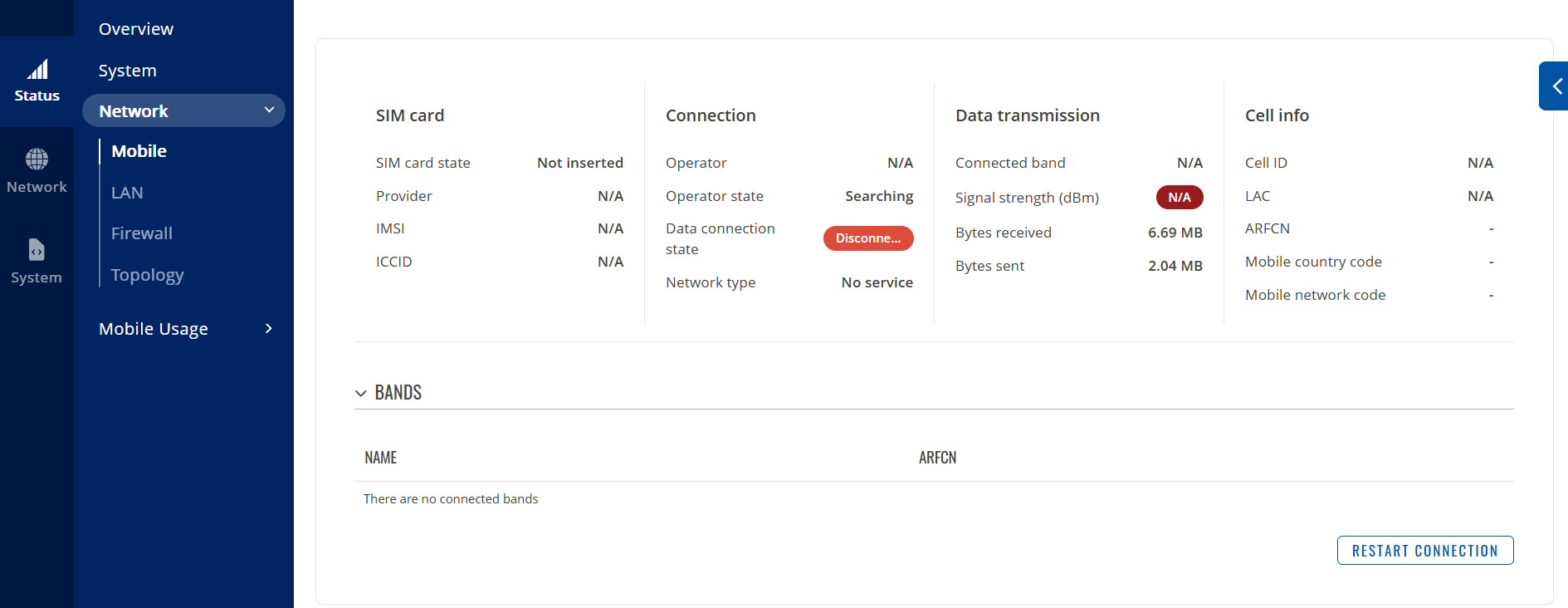This screenshot has width=1568, height=608.
Task: Open the System status menu item
Action: coord(128,71)
